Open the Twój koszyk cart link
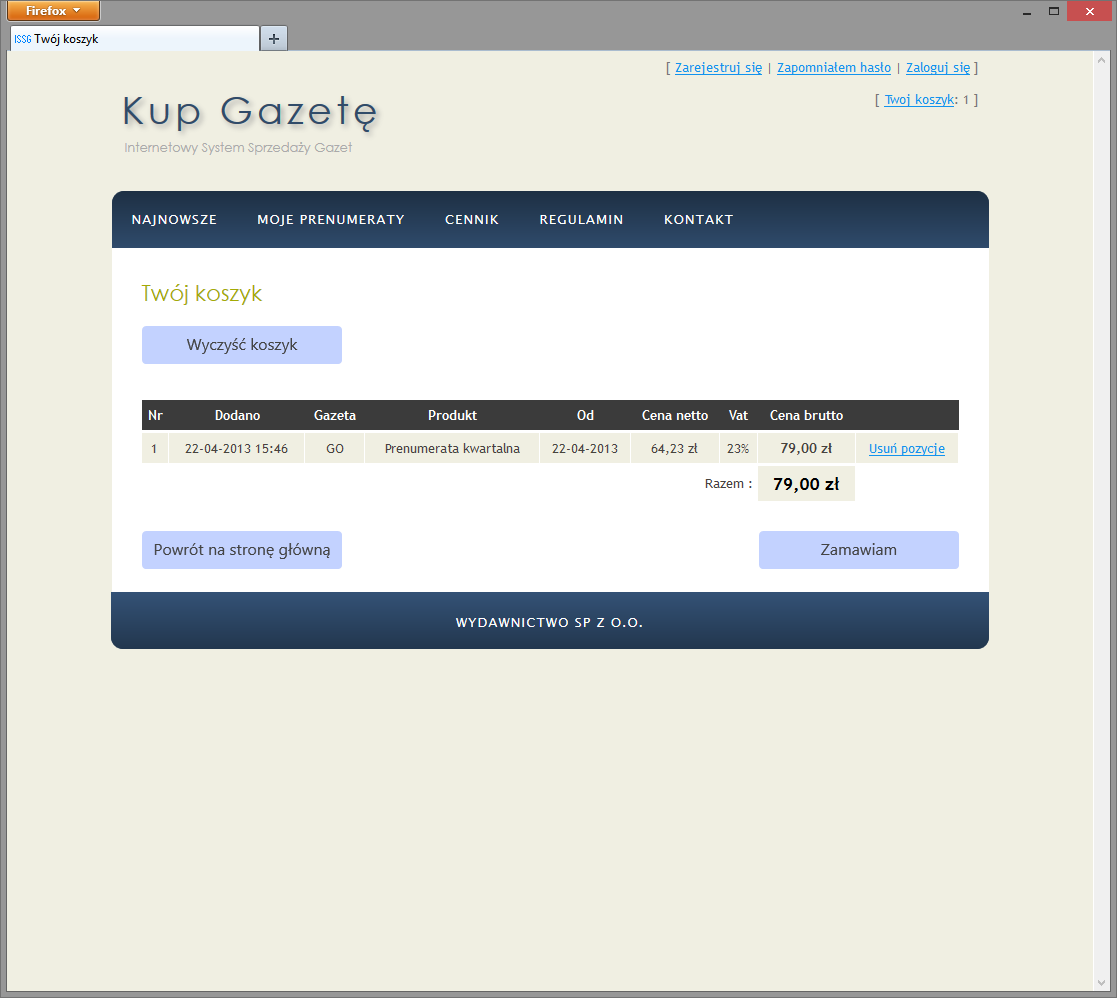Image resolution: width=1117 pixels, height=998 pixels. (919, 100)
